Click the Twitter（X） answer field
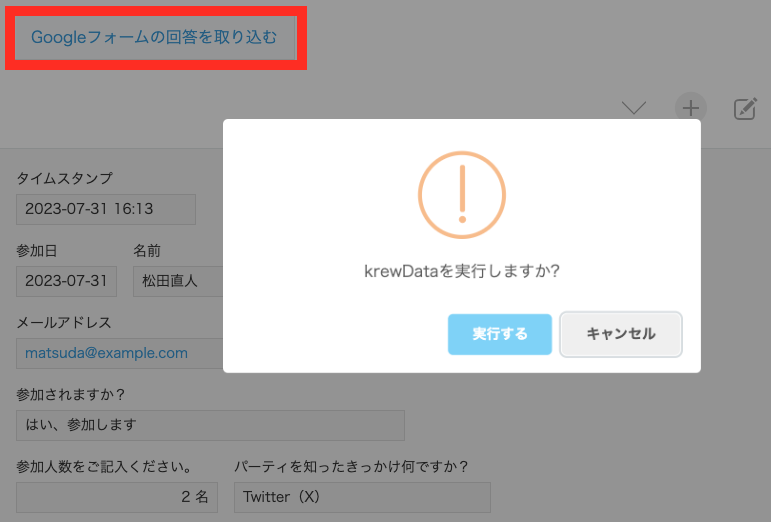 362,497
